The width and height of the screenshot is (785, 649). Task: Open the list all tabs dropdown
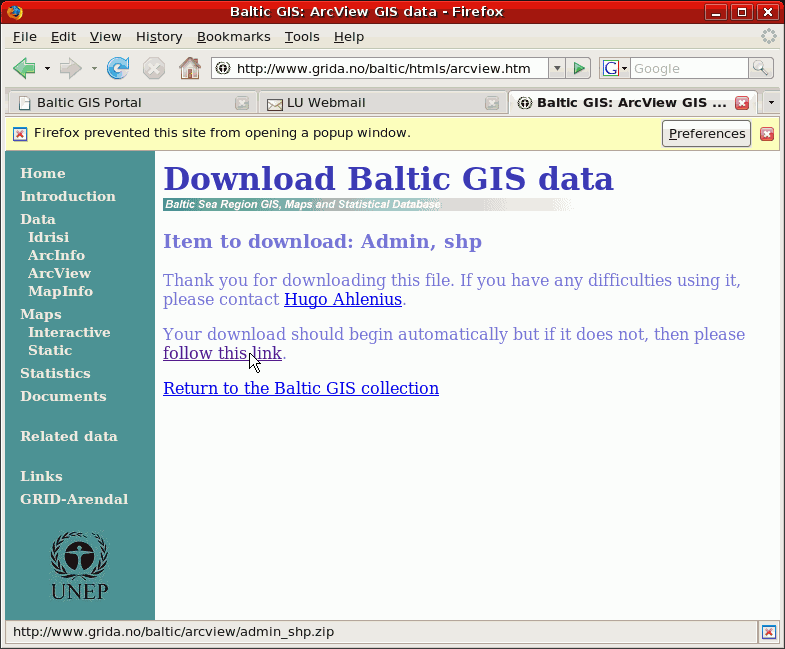771,103
